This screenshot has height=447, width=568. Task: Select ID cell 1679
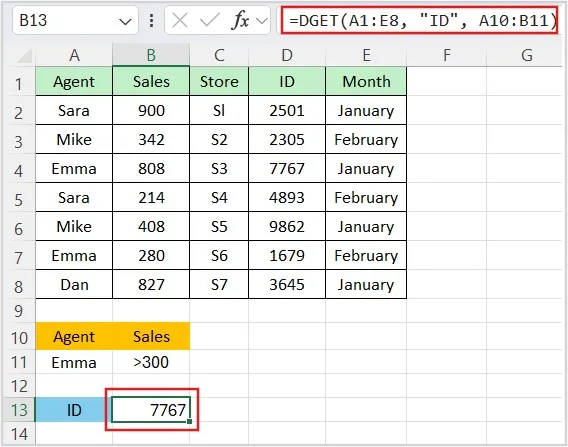coord(287,255)
